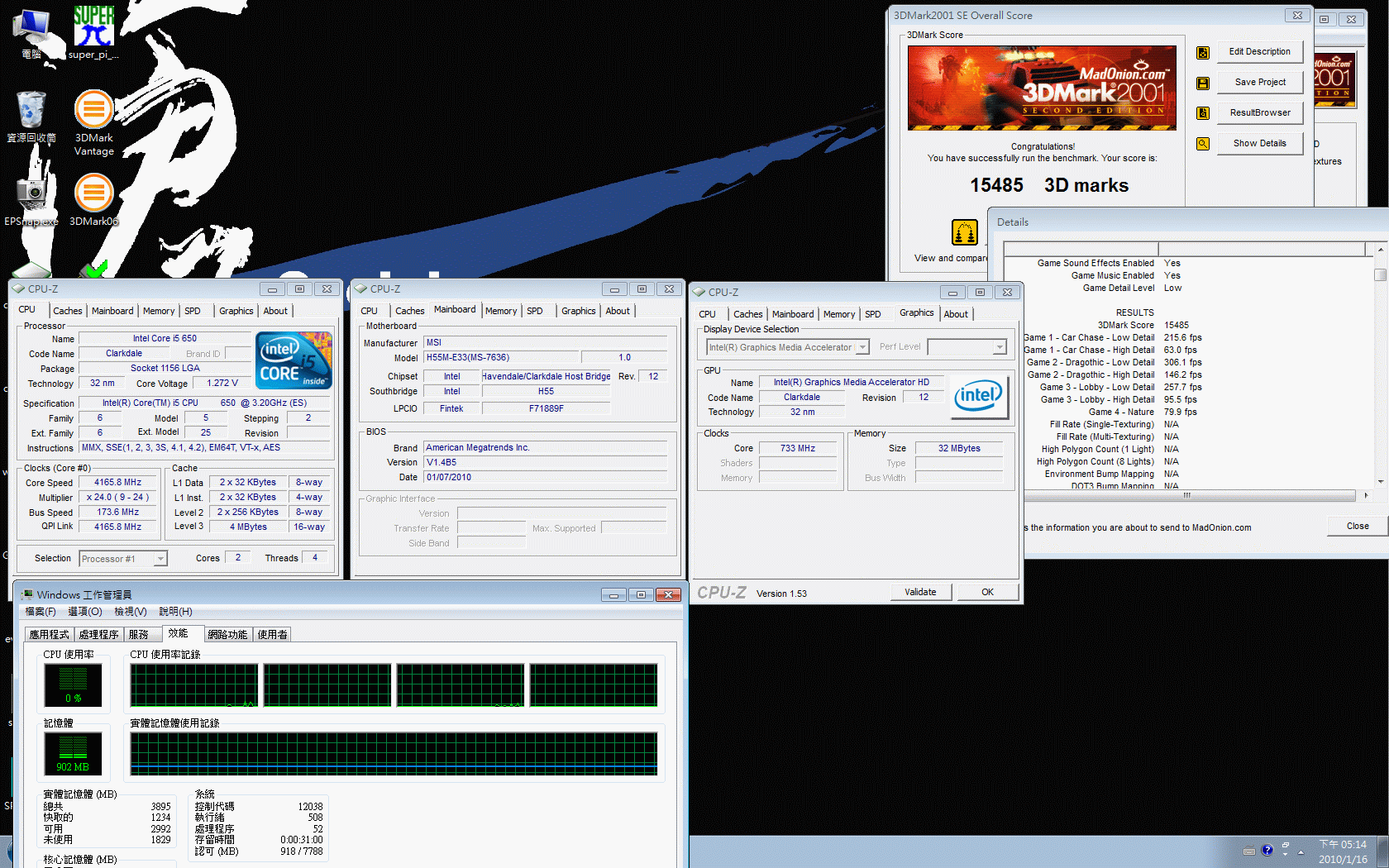This screenshot has width=1389, height=868.
Task: Click the Multiplier value x 24.0
Action: (118, 498)
